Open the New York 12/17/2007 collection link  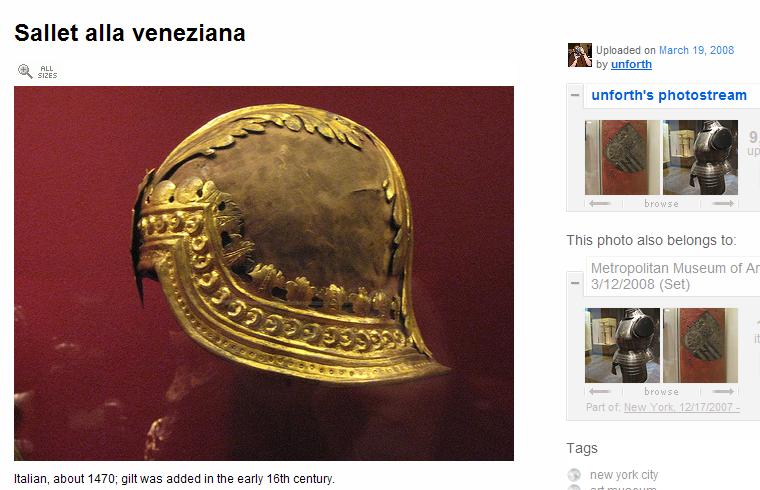click(681, 407)
